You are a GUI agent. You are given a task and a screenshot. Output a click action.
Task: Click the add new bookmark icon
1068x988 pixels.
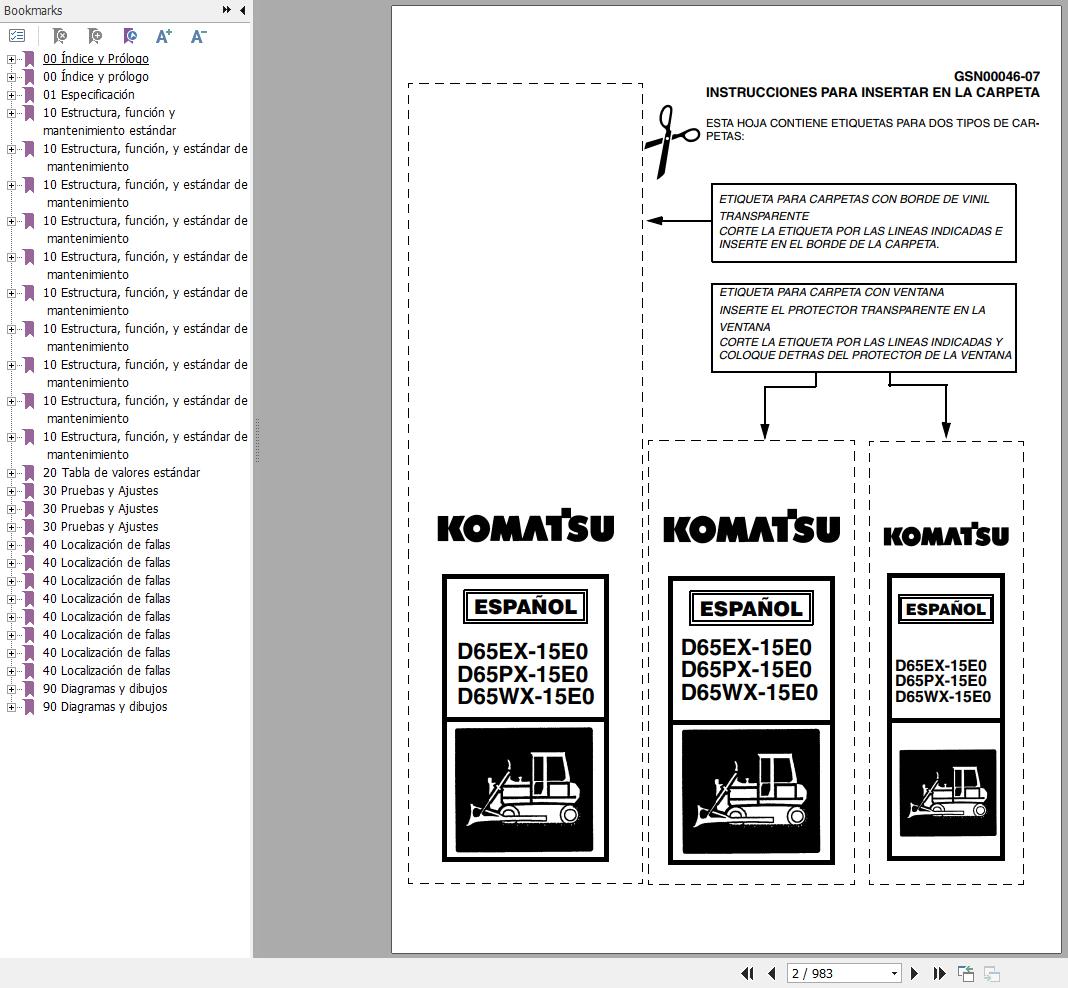[x=95, y=35]
